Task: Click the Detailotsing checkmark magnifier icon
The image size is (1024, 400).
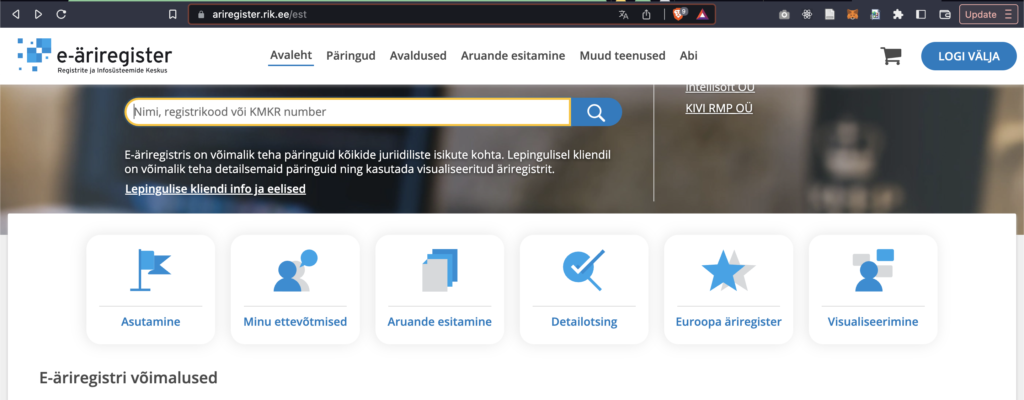Action: [584, 270]
